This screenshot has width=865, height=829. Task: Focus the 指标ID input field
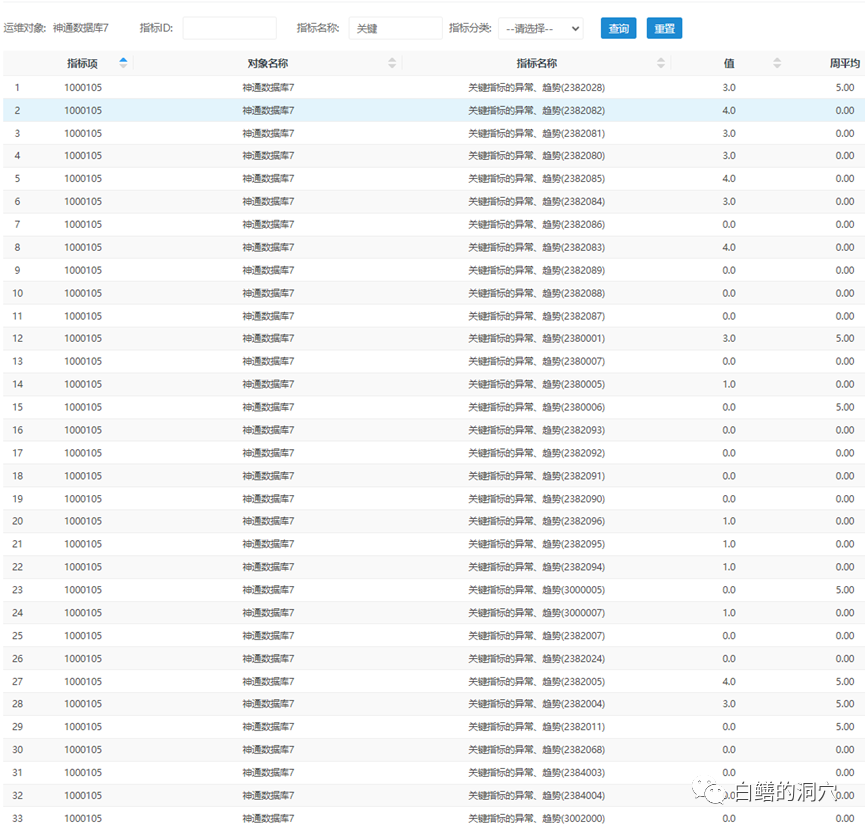coord(229,29)
